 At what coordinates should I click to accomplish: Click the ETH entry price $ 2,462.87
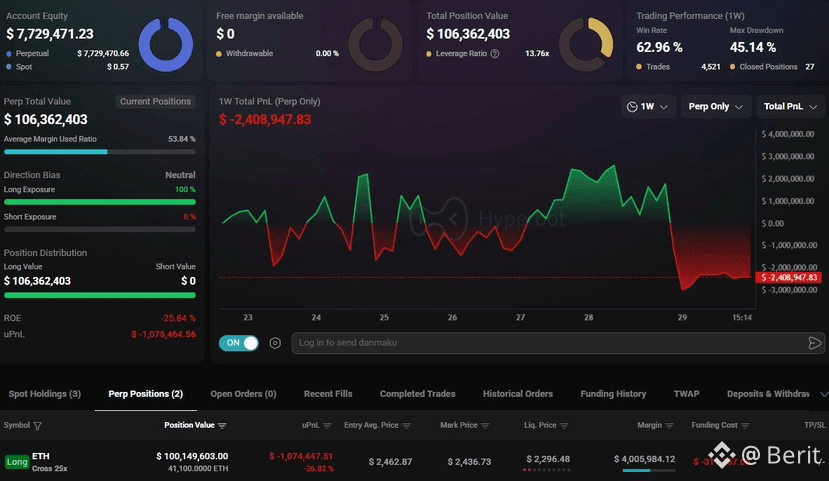pyautogui.click(x=390, y=462)
